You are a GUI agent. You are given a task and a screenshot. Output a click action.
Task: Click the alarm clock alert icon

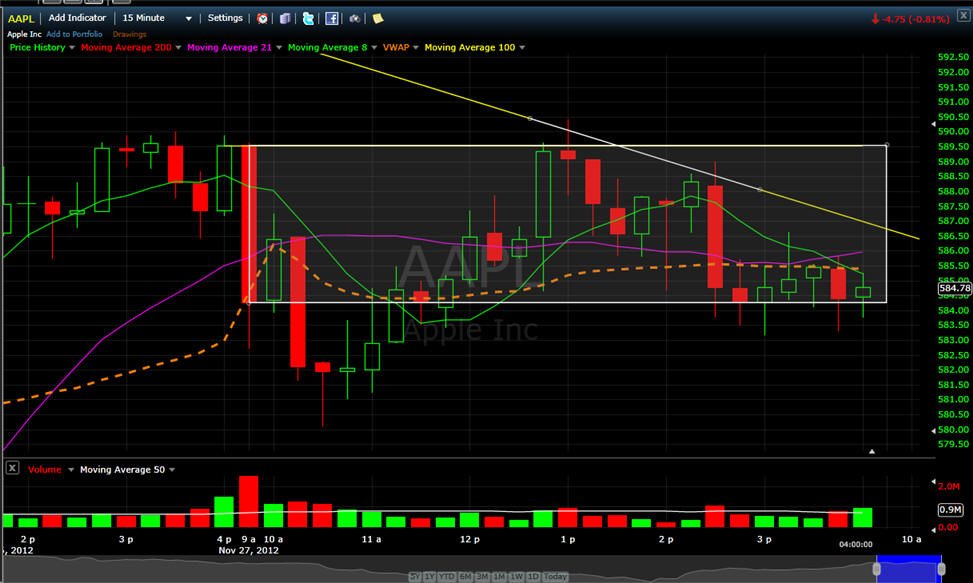click(262, 19)
